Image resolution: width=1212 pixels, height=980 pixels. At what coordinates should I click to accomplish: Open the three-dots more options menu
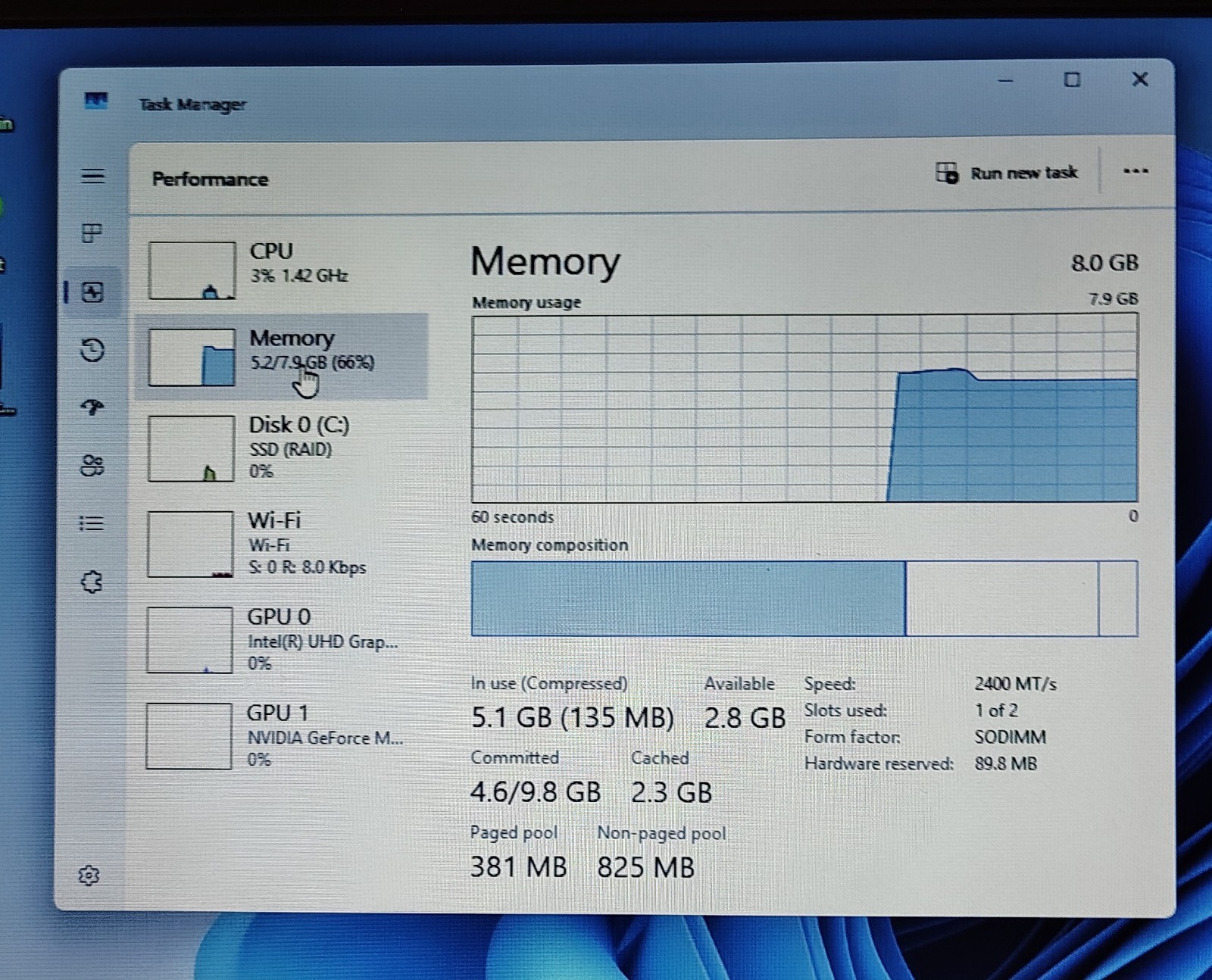coord(1135,171)
